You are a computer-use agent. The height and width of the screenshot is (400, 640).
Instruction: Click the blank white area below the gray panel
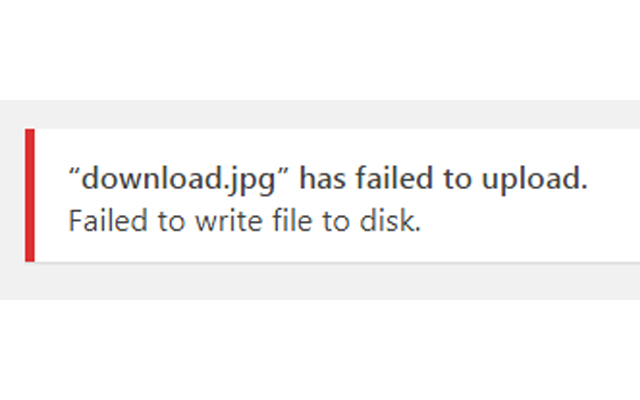pos(320,350)
